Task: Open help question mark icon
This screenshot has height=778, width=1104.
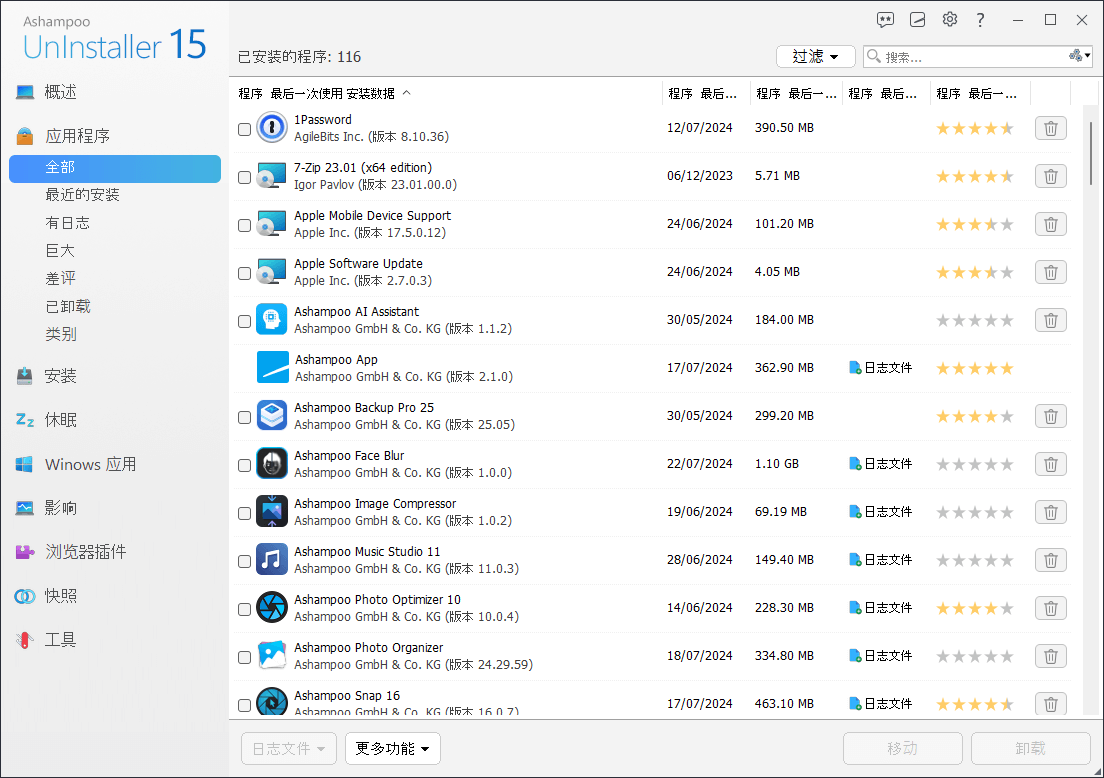Action: pos(980,20)
